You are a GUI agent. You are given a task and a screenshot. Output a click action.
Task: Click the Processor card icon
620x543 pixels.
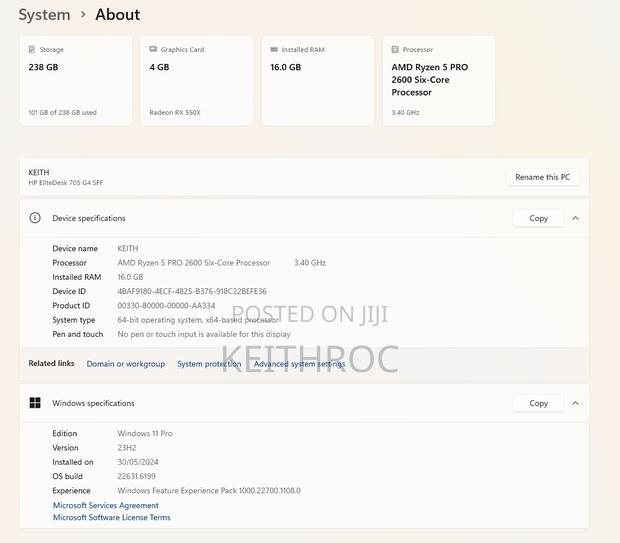(395, 49)
